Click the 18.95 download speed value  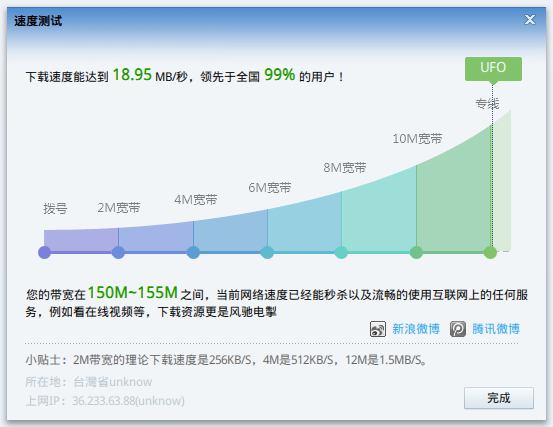[132, 75]
